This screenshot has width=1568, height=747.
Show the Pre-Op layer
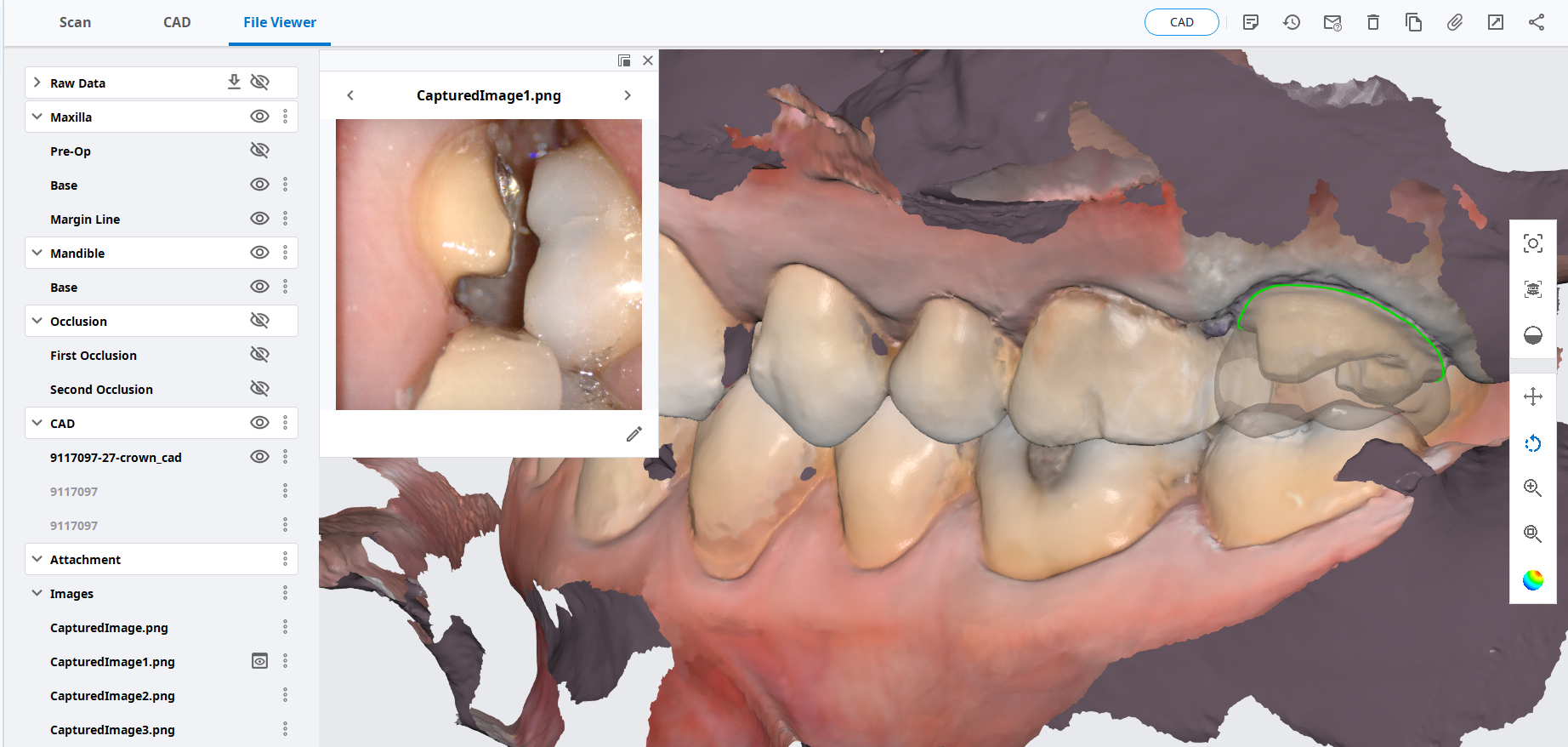coord(260,151)
